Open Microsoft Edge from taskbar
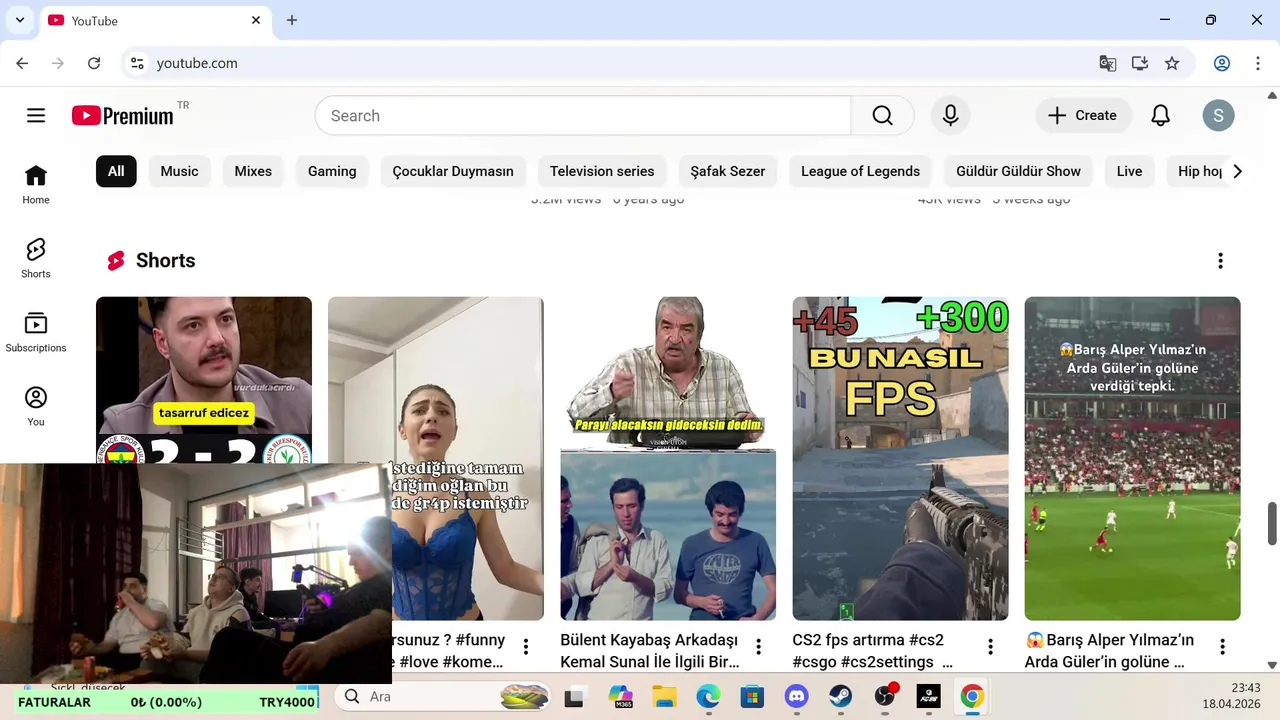Screen dimensions: 1280x720 [708, 697]
